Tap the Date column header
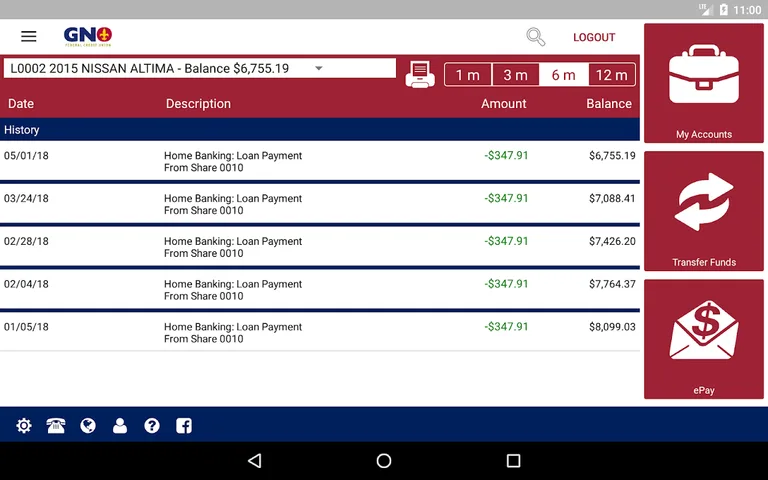Image resolution: width=768 pixels, height=480 pixels. pos(21,104)
